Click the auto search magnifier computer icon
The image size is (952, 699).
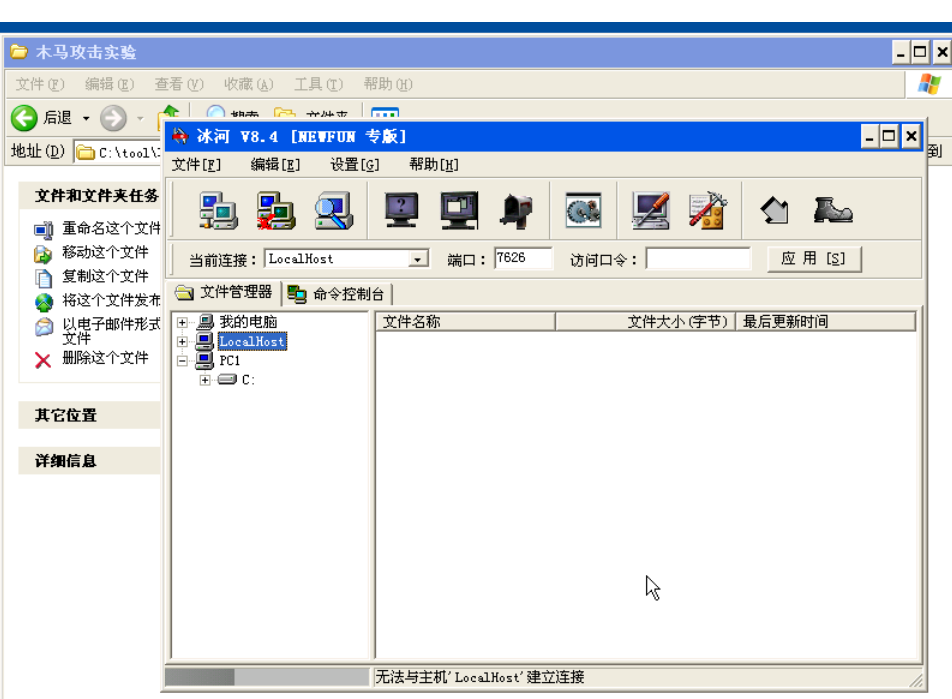pos(333,211)
